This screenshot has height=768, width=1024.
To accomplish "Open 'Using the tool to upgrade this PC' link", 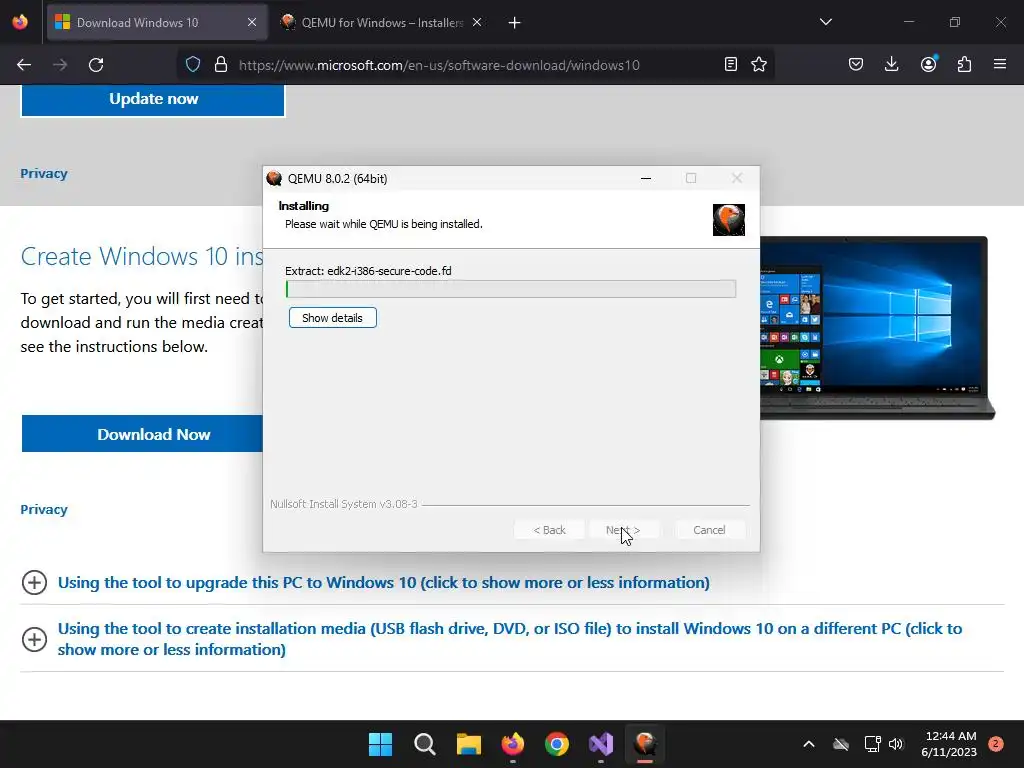I will (383, 583).
